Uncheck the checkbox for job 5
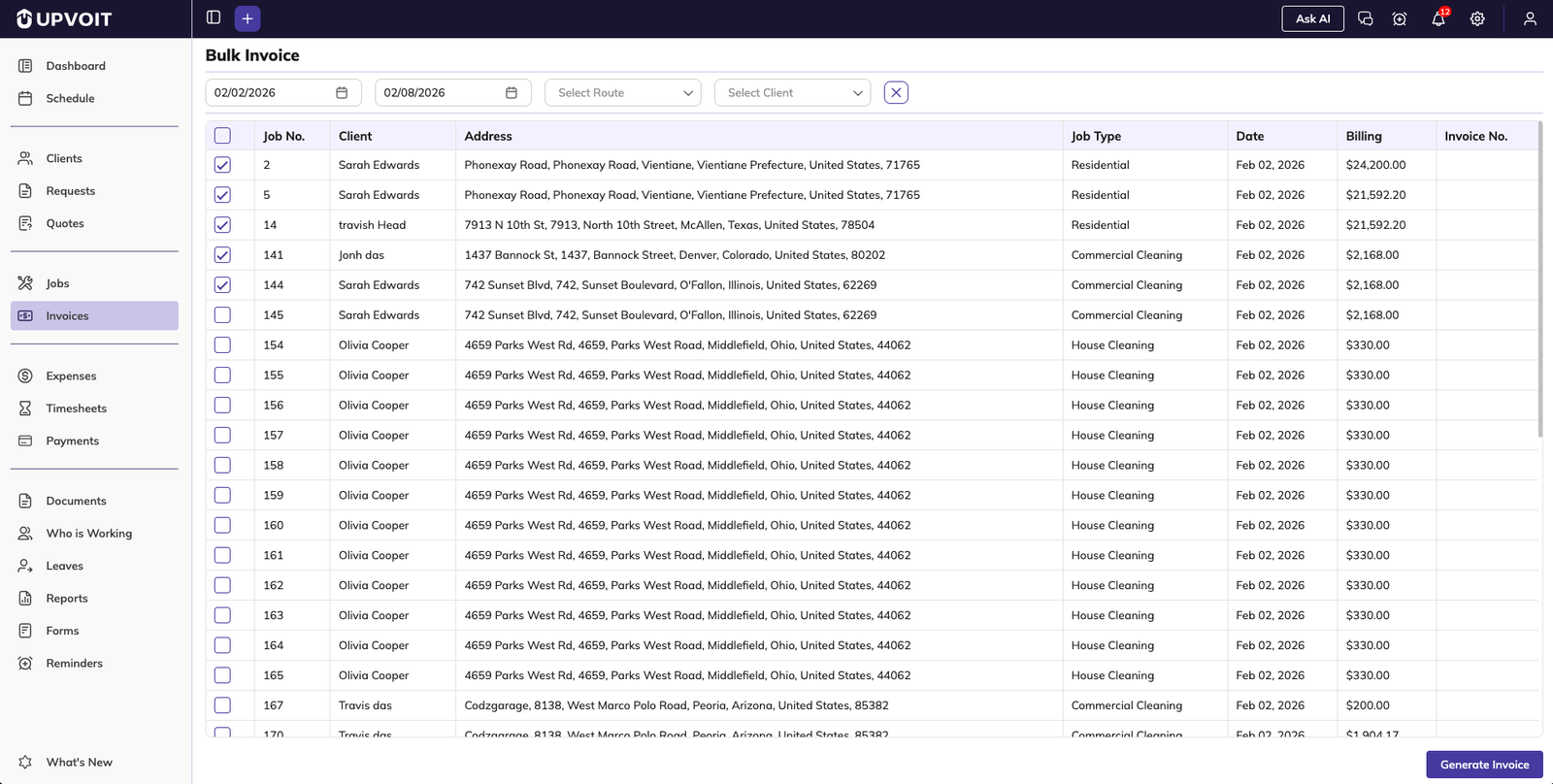The image size is (1553, 784). tap(222, 195)
